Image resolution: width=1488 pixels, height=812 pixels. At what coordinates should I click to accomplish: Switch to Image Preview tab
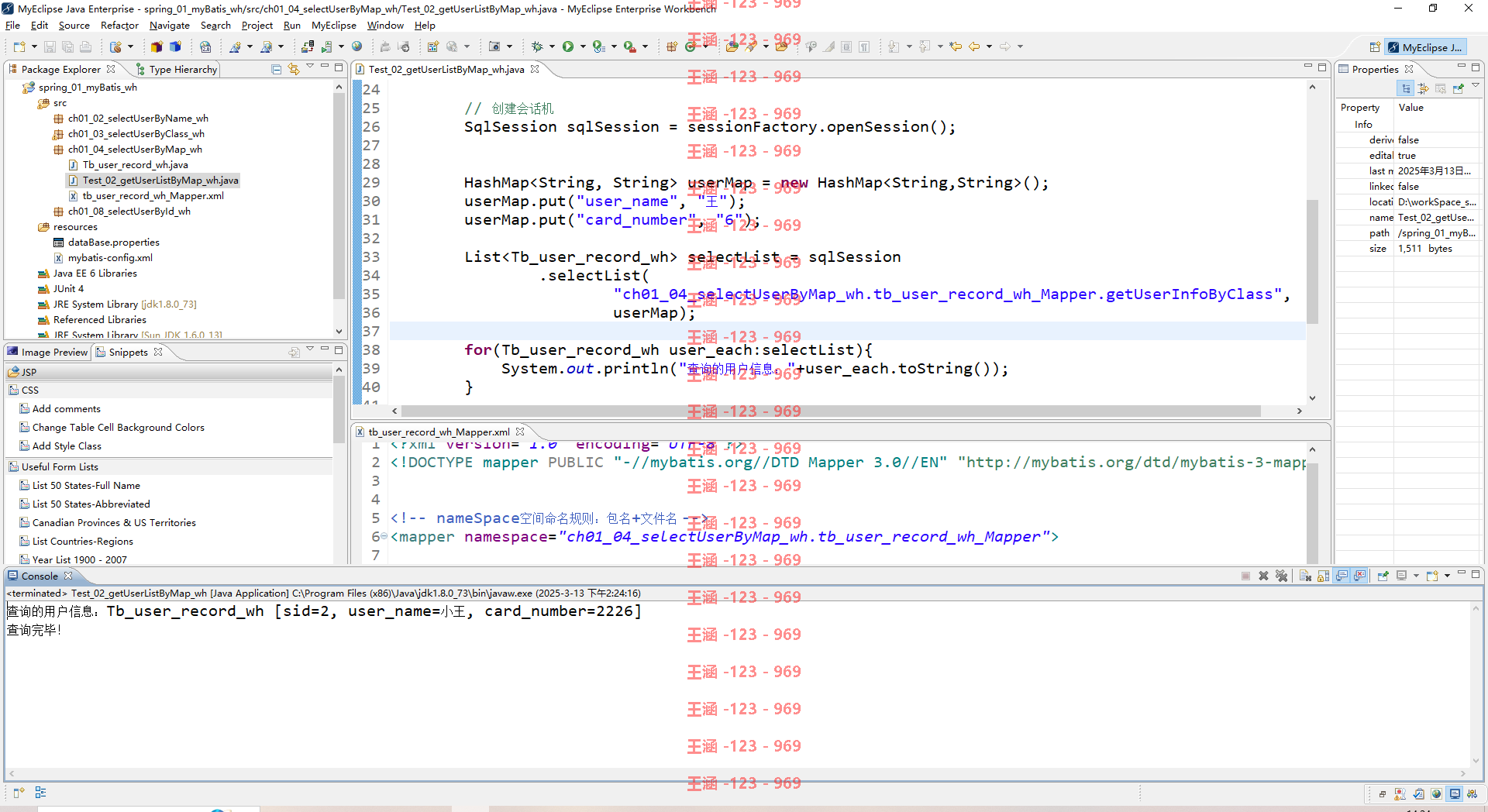click(x=47, y=352)
